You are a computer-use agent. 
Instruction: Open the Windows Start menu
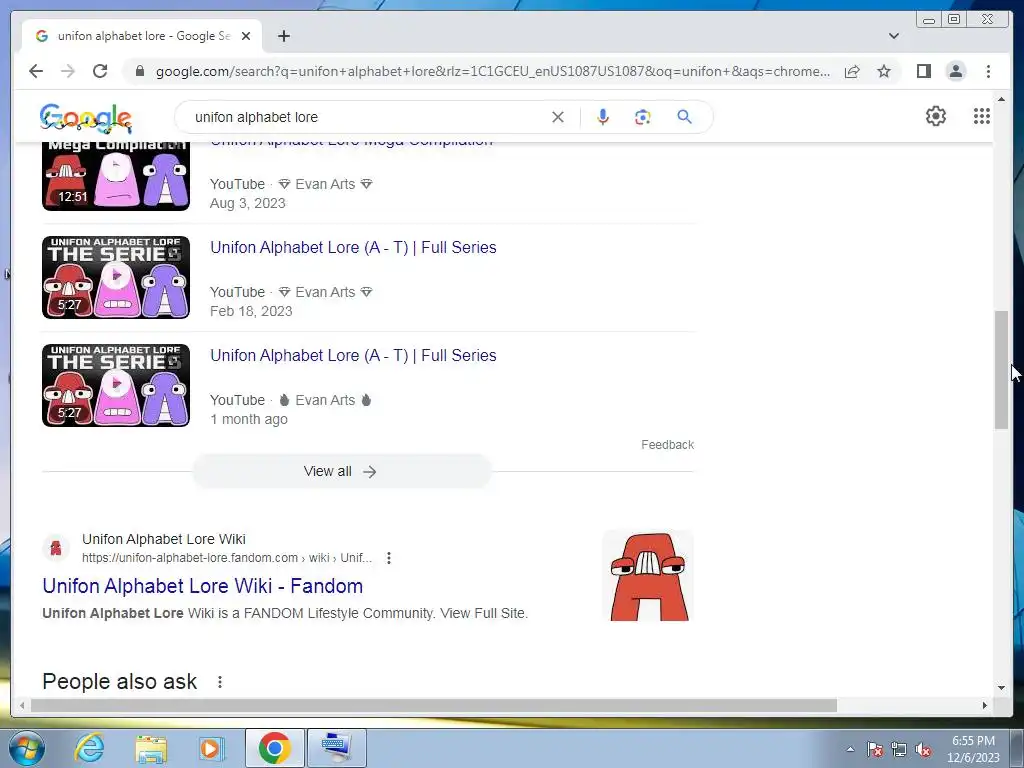point(27,748)
